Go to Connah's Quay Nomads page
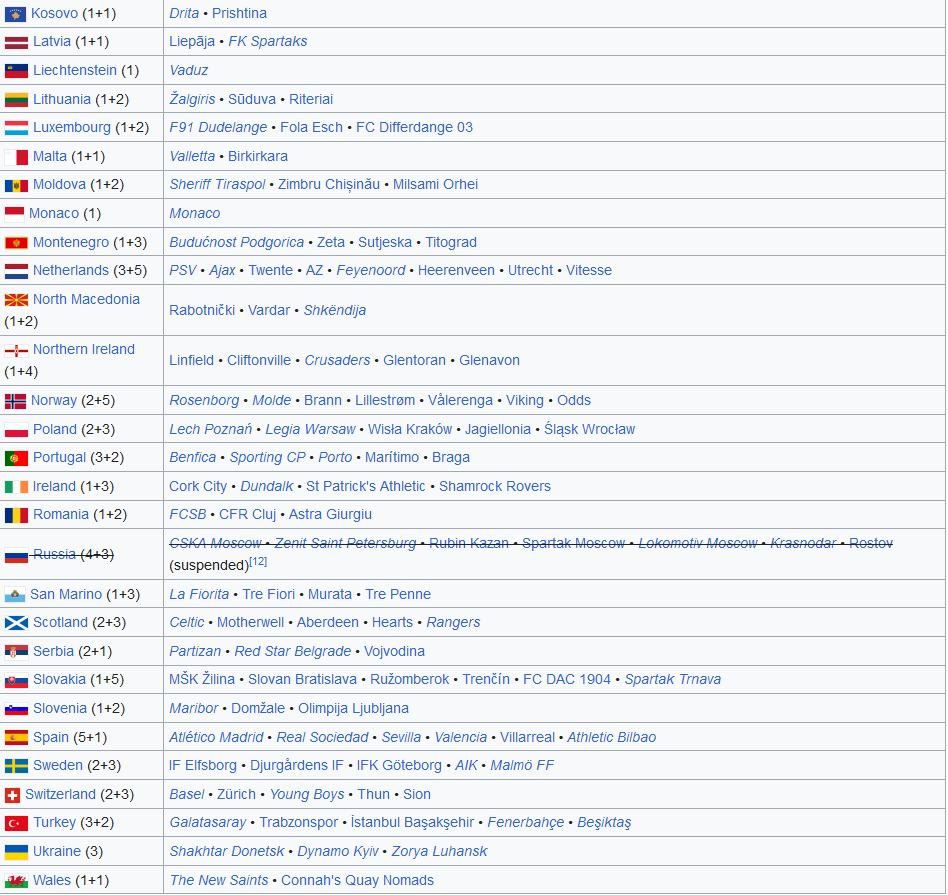This screenshot has width=948, height=895. (x=357, y=881)
